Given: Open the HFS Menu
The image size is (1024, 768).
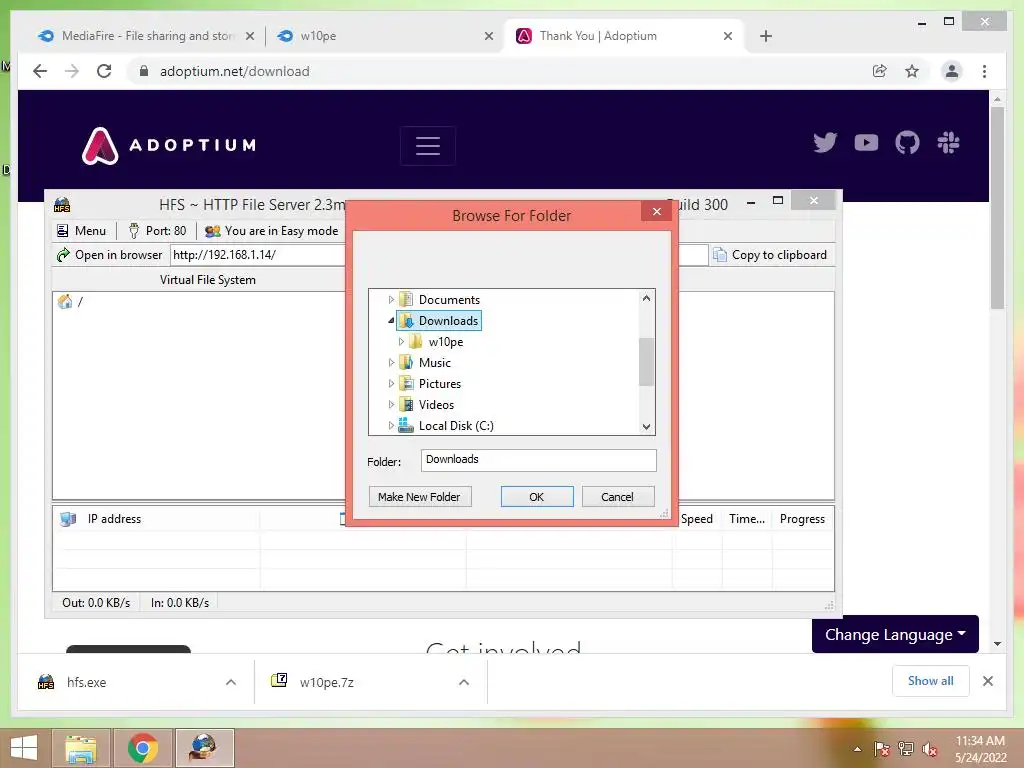Looking at the screenshot, I should [x=82, y=231].
